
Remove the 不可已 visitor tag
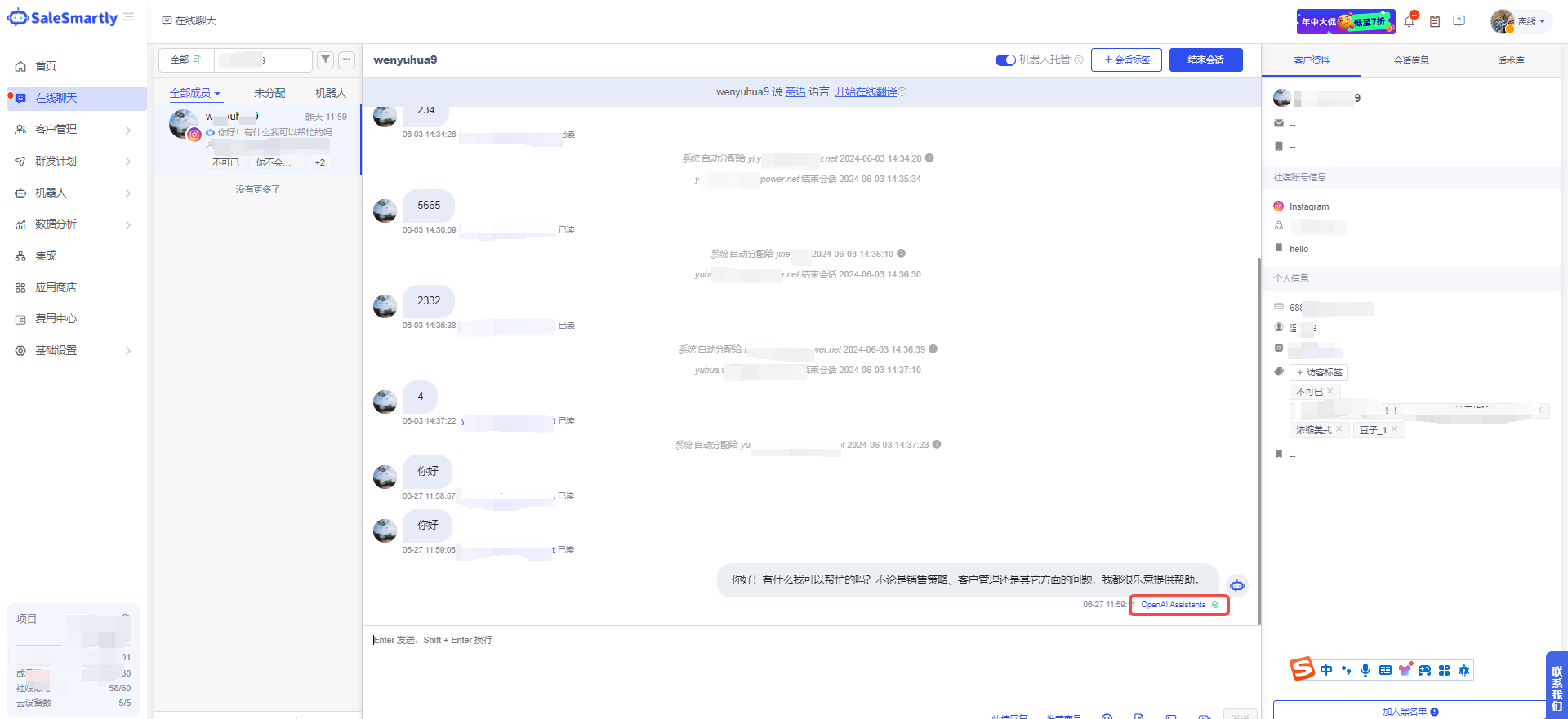coord(1330,391)
